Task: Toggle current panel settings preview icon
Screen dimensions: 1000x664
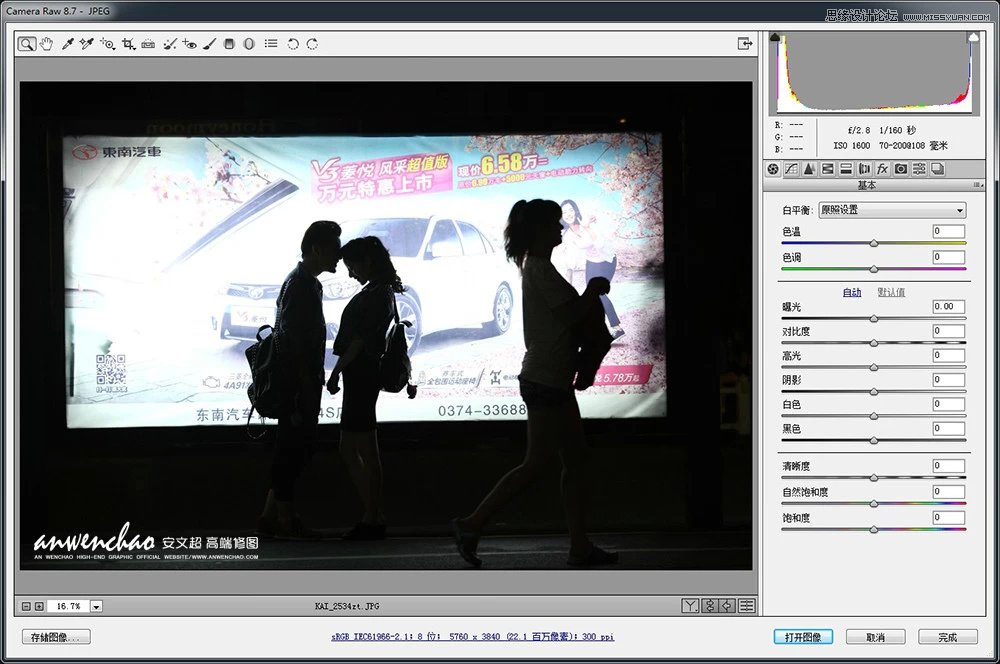Action: point(747,606)
